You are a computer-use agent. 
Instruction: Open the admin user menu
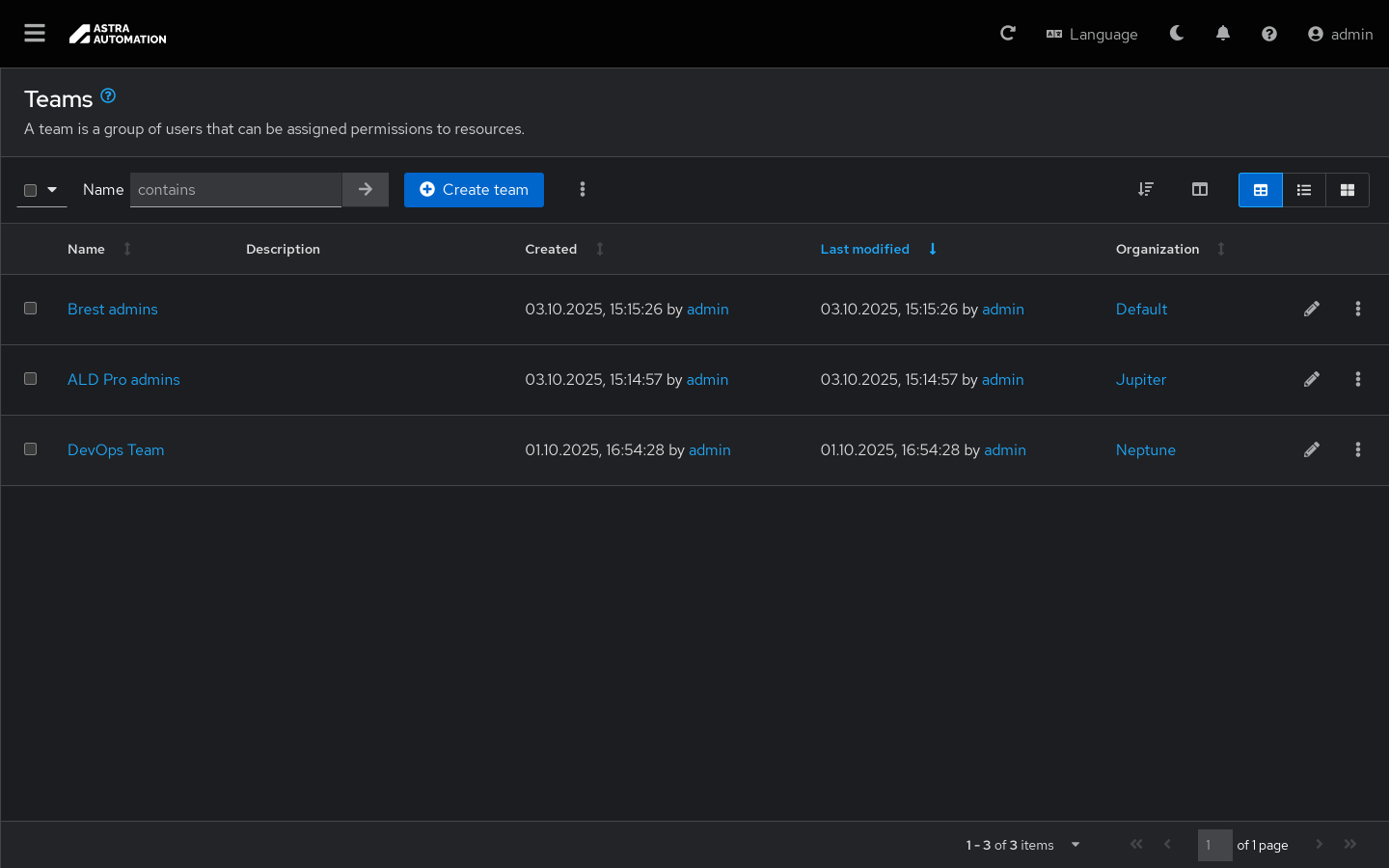click(x=1340, y=34)
